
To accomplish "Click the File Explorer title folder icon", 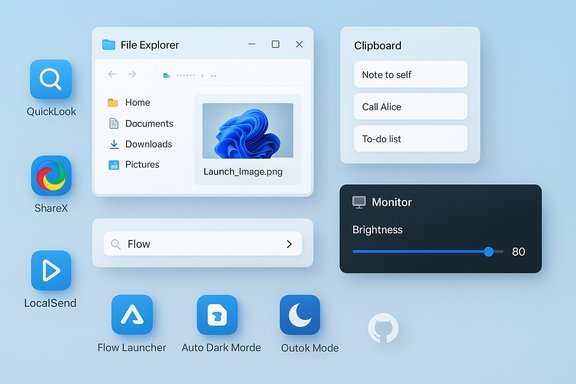I will (x=108, y=45).
